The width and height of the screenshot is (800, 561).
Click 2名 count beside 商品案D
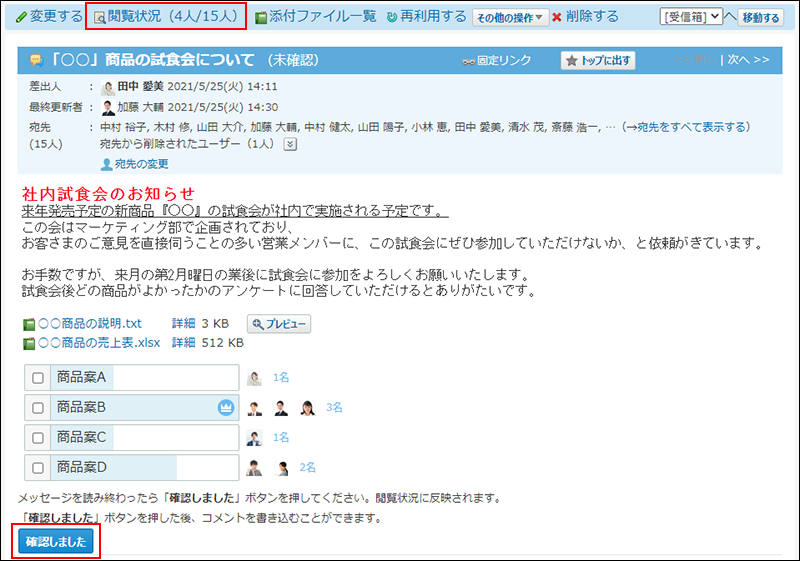click(x=308, y=468)
